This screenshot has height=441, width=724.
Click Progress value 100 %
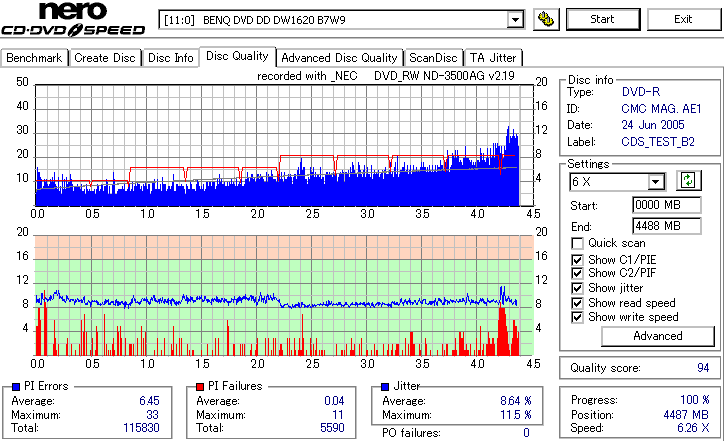pos(695,400)
